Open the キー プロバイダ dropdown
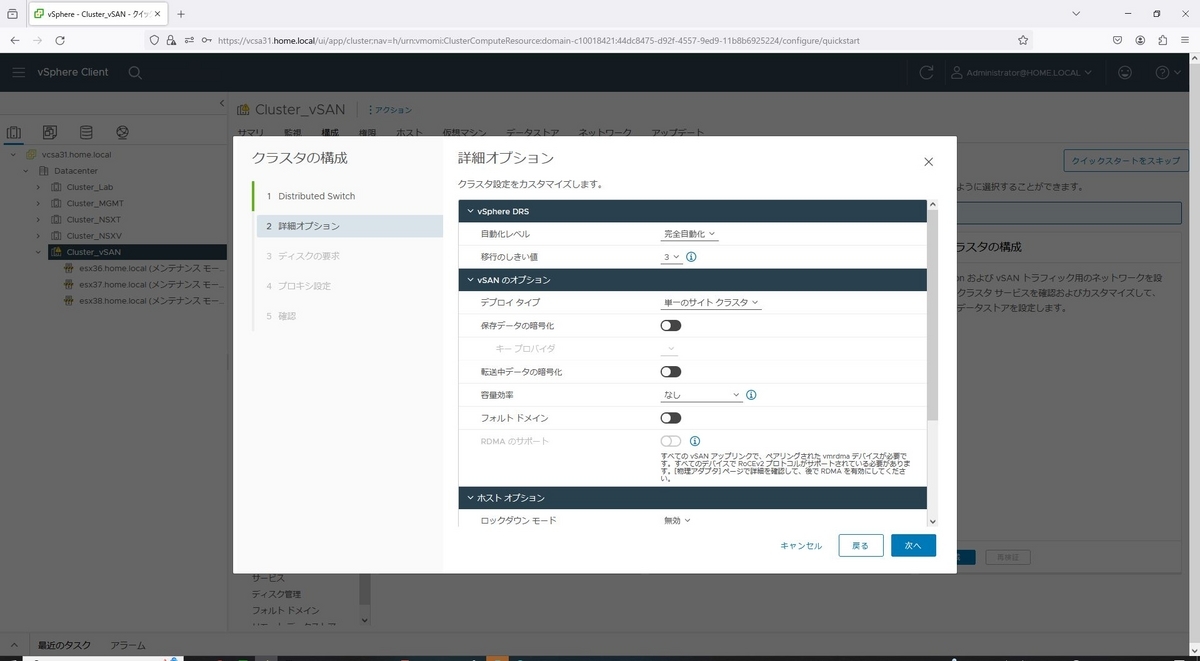The height and width of the screenshot is (661, 1200). [x=669, y=349]
